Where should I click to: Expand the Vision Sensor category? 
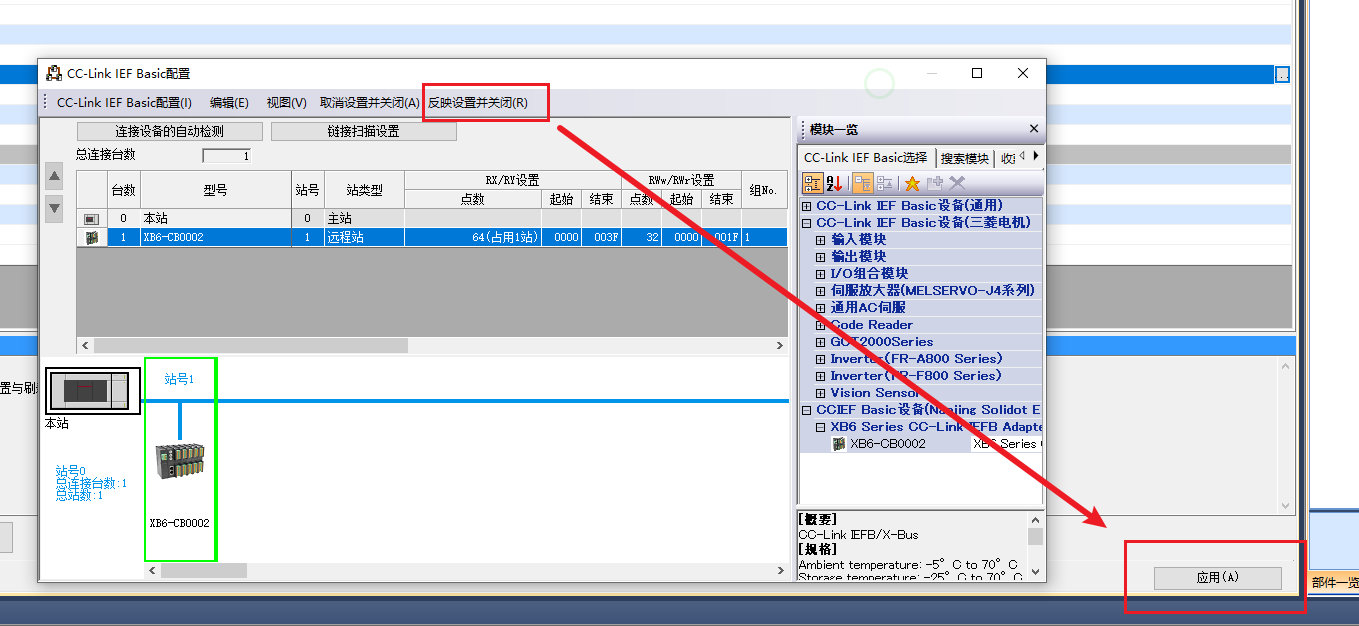[821, 393]
